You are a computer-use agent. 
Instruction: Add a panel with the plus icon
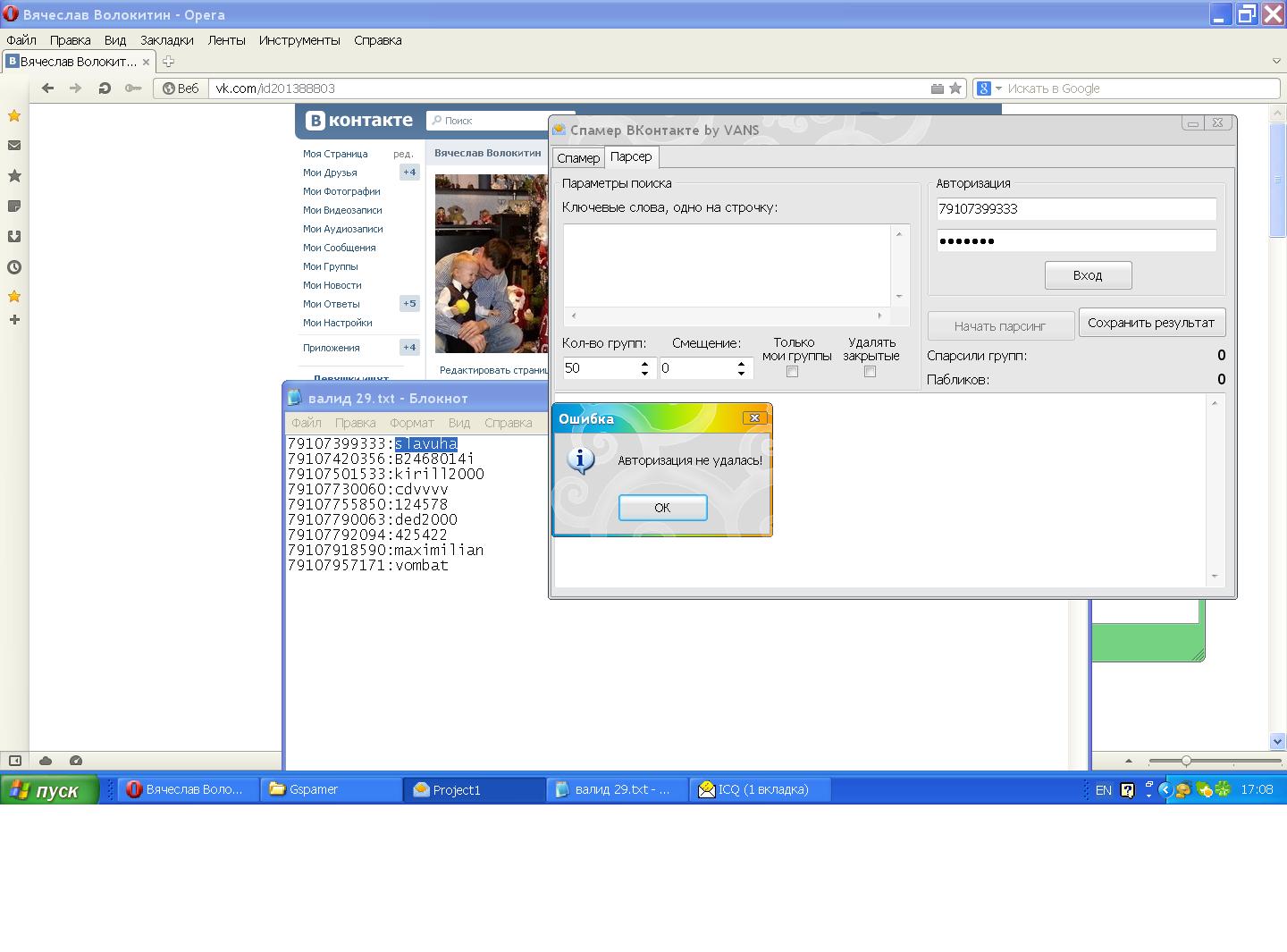(14, 319)
